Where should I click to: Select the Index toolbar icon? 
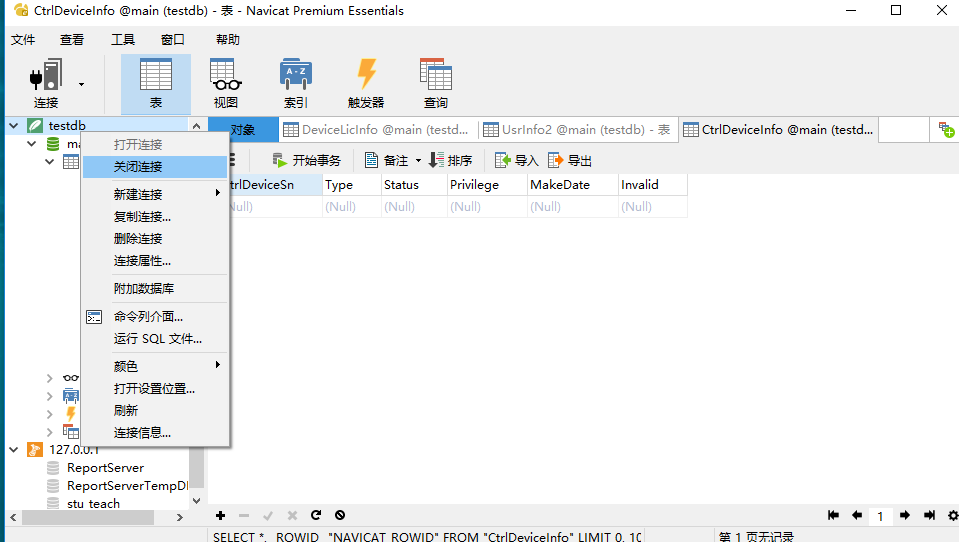[x=296, y=84]
